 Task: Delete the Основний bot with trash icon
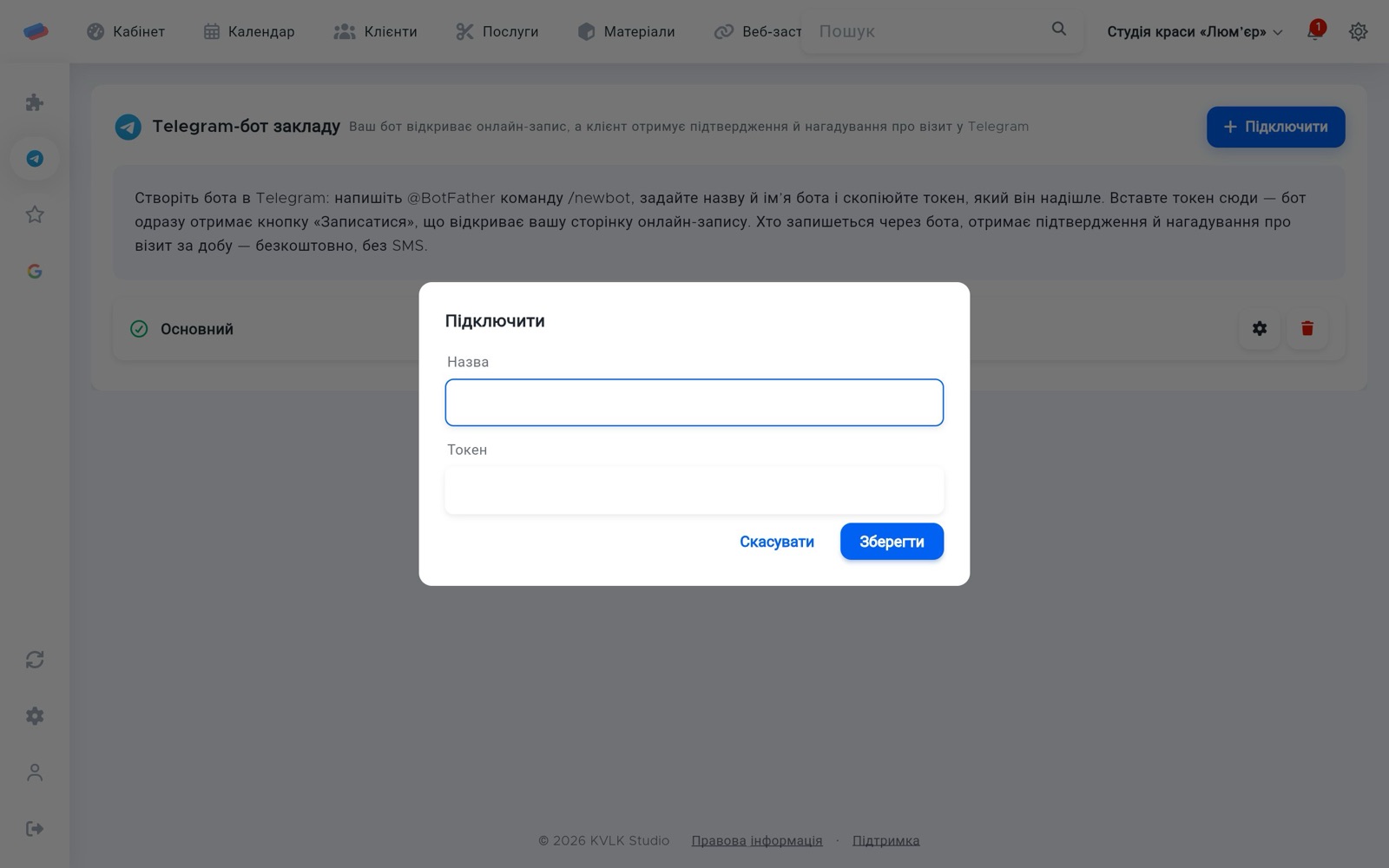1307,328
